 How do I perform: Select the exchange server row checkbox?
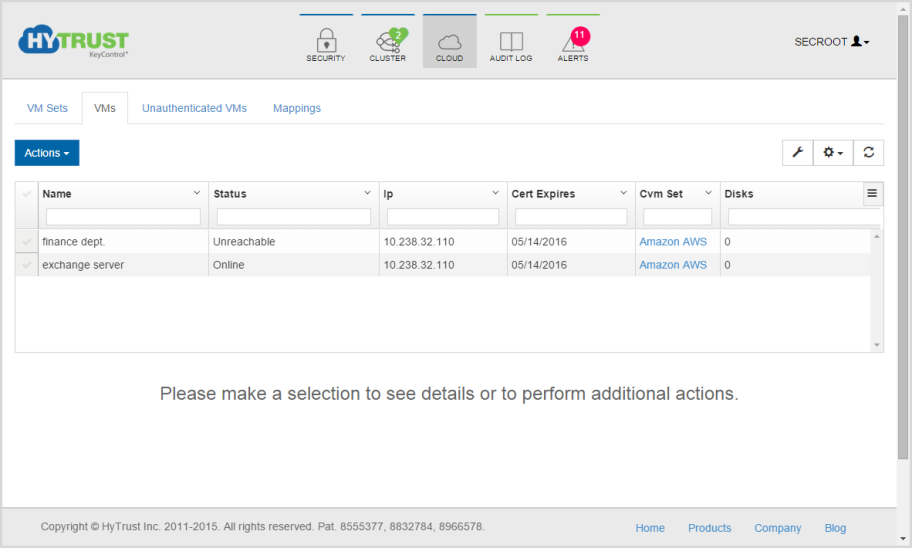point(27,265)
